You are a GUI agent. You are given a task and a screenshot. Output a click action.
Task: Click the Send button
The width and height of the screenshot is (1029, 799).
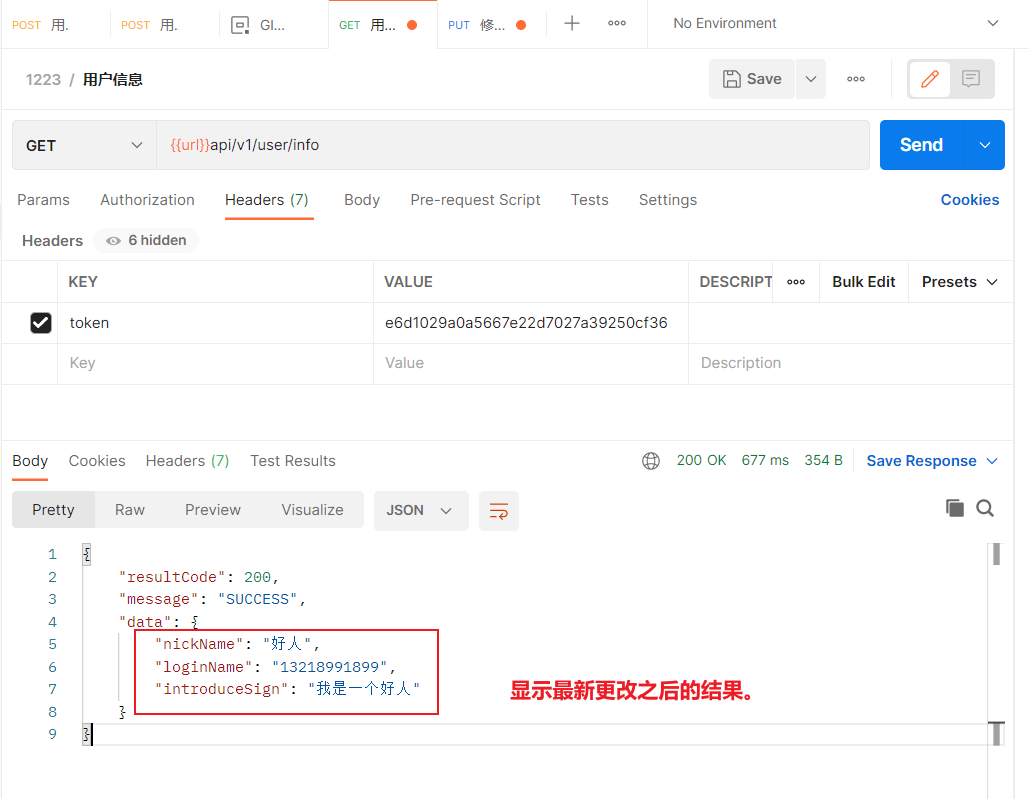[x=921, y=145]
